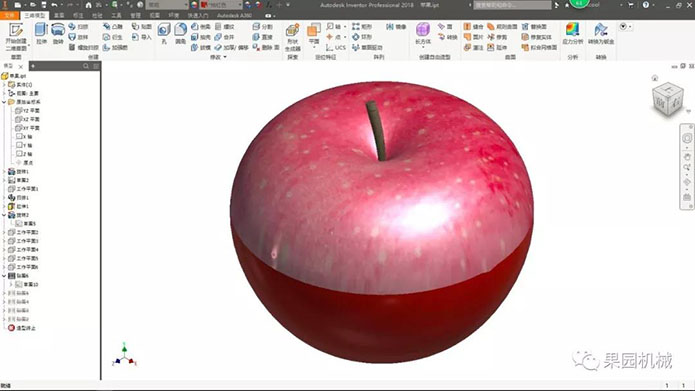Switch to the 3D Model tab

click(x=35, y=16)
